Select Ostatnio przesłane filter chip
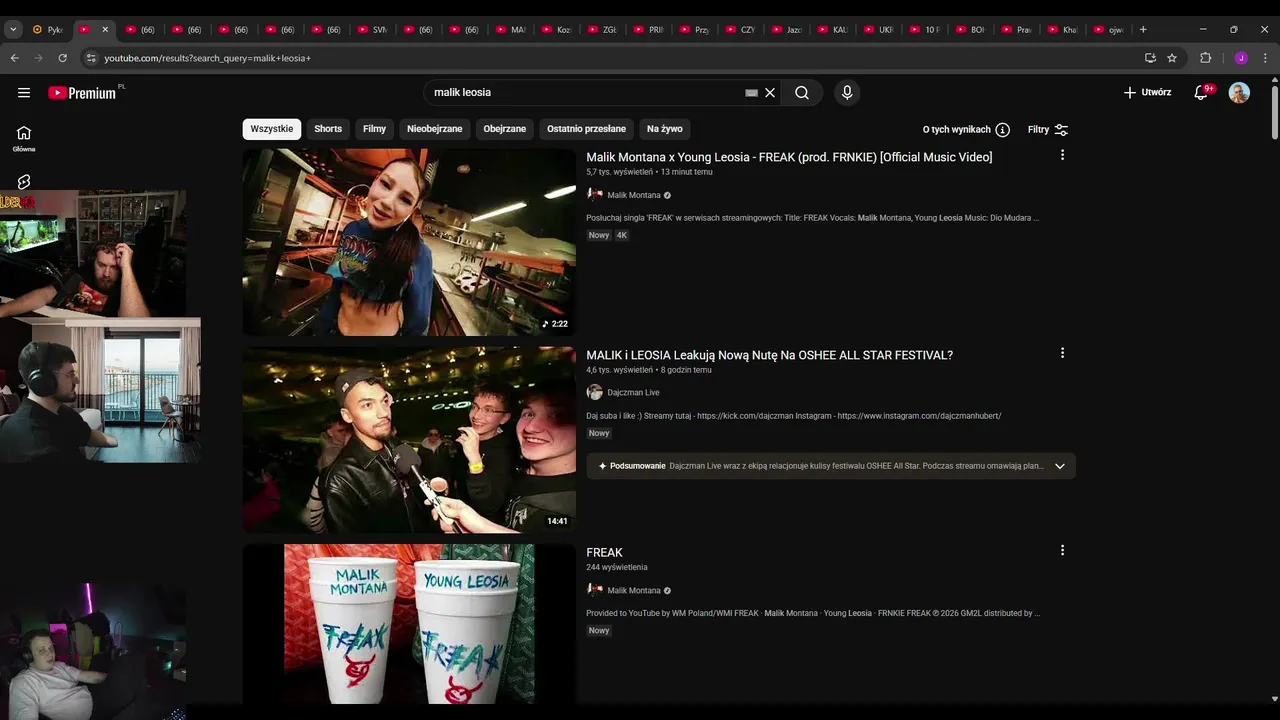Screen dimensions: 1280x720 point(586,129)
